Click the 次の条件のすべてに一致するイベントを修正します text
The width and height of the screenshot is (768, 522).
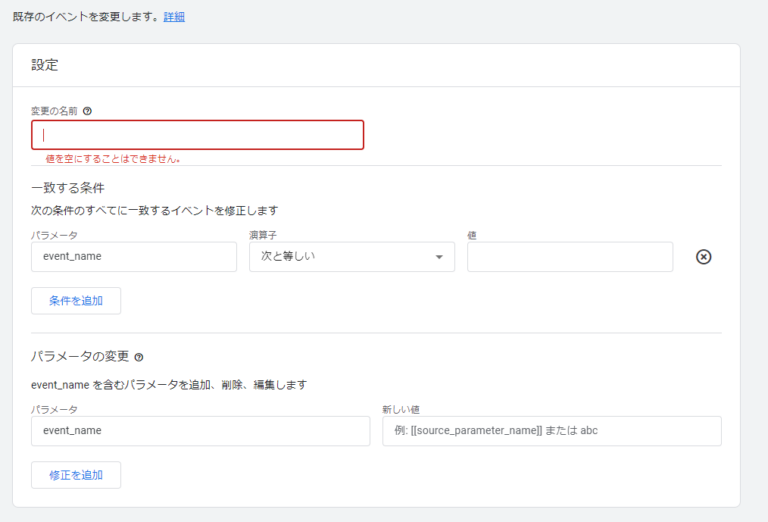(155, 211)
